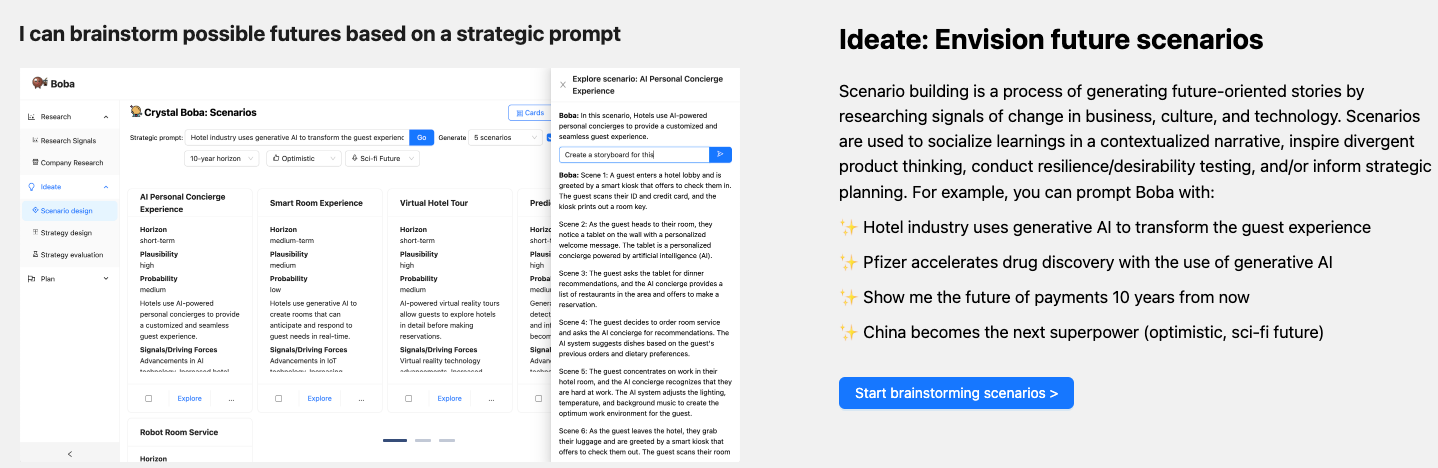Click the Create a storyboard input field
The width and height of the screenshot is (1438, 468).
pyautogui.click(x=634, y=155)
